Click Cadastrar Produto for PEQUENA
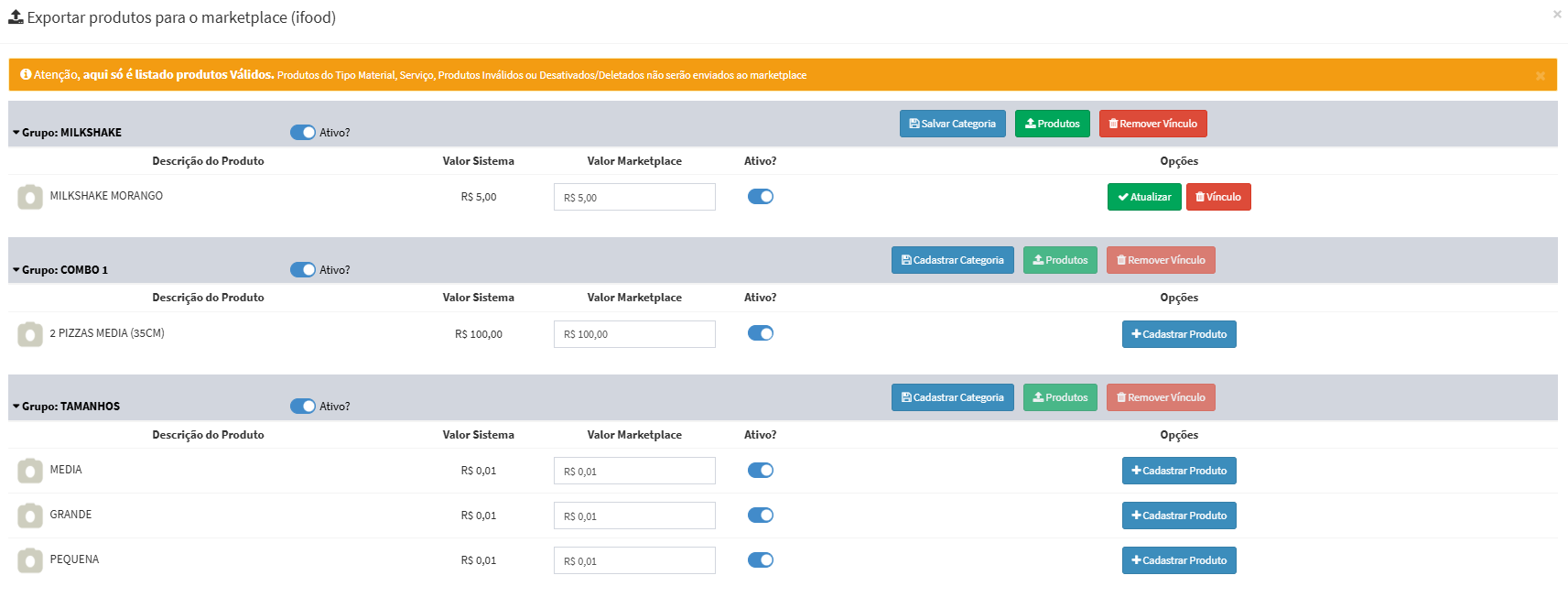Viewport: 1568px width, 597px height. tap(1179, 560)
